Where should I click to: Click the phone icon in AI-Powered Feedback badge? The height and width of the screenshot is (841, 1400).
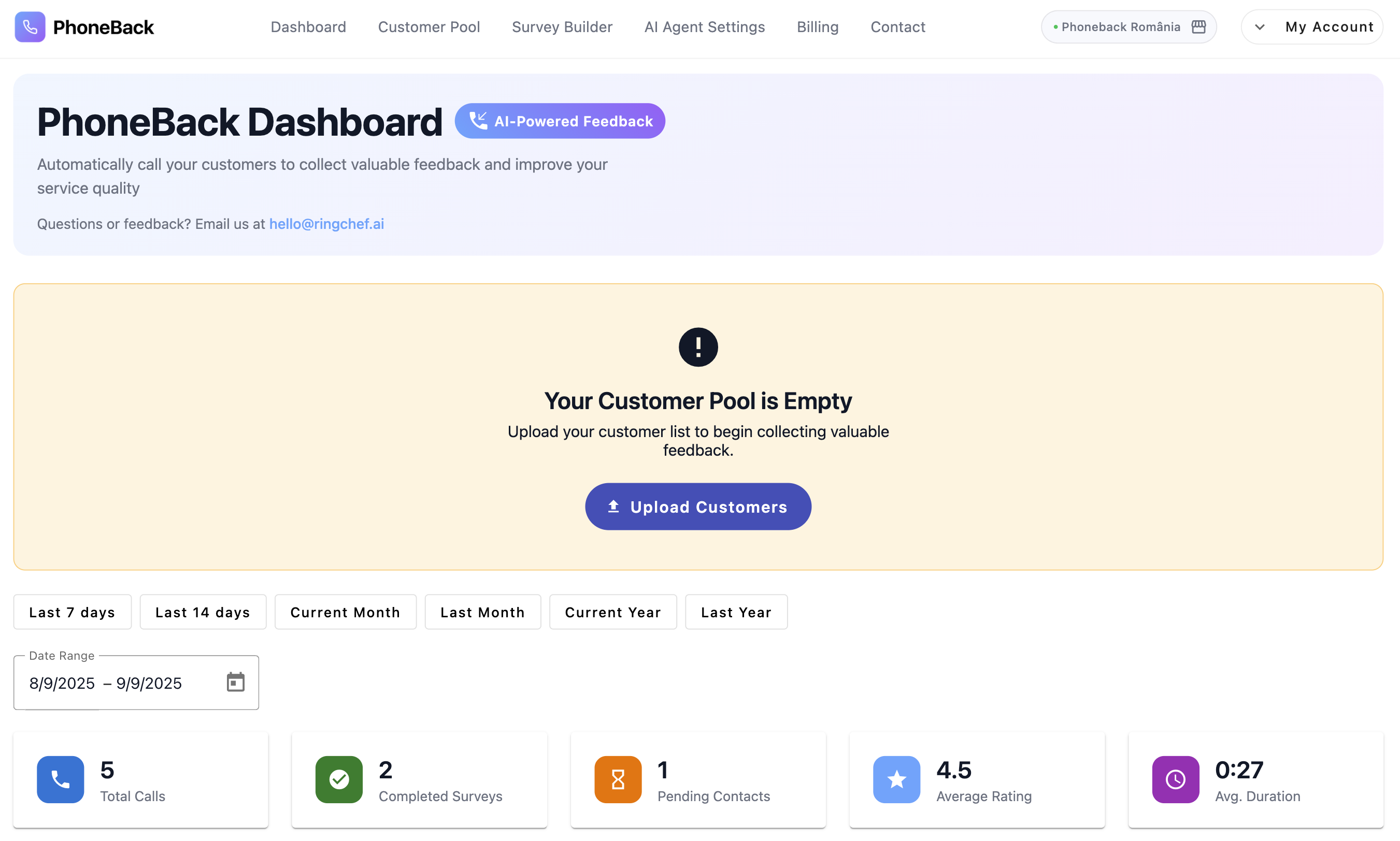[478, 121]
